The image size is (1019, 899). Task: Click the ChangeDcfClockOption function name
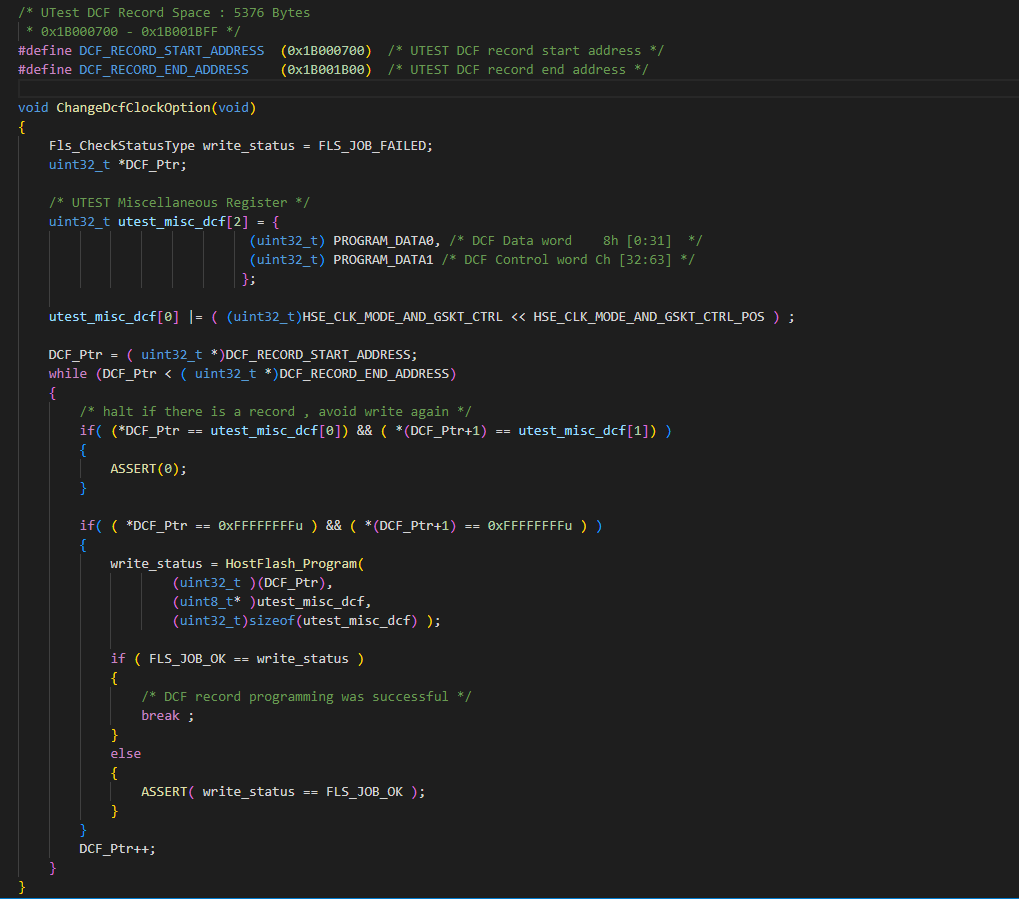pyautogui.click(x=135, y=107)
